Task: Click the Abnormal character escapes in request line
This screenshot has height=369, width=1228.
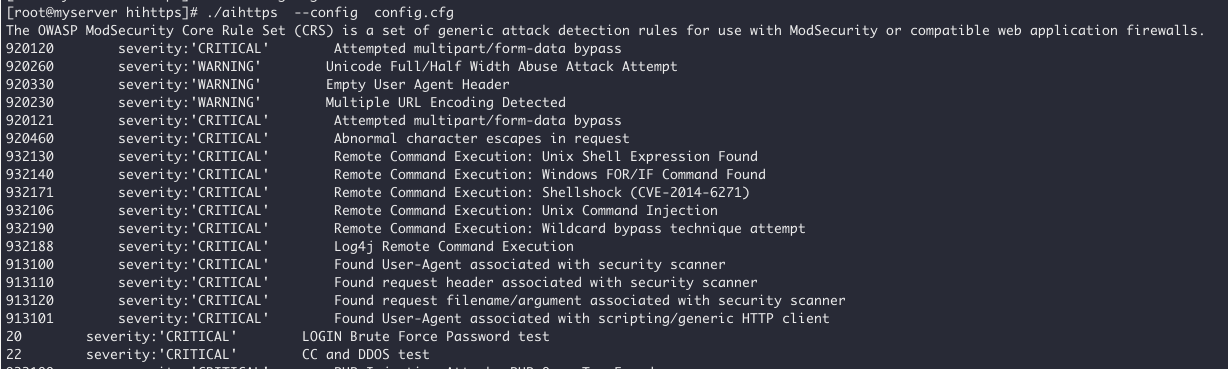Action: [482, 139]
